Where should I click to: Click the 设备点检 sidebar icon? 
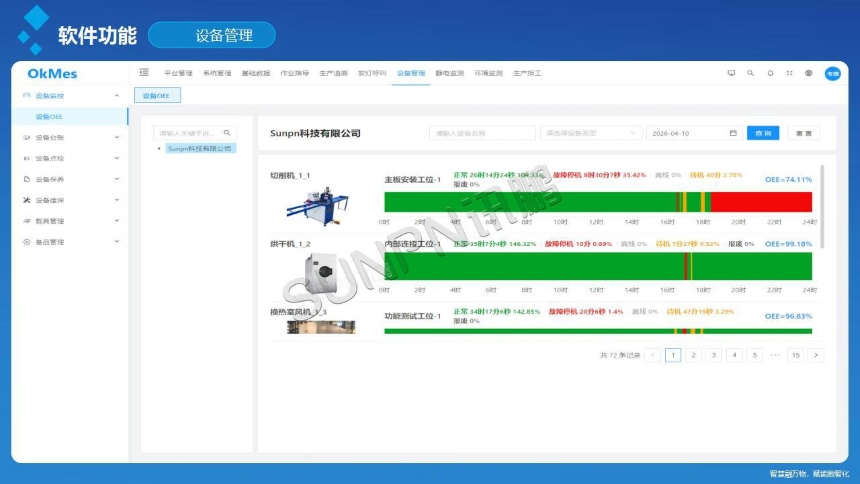pos(26,158)
